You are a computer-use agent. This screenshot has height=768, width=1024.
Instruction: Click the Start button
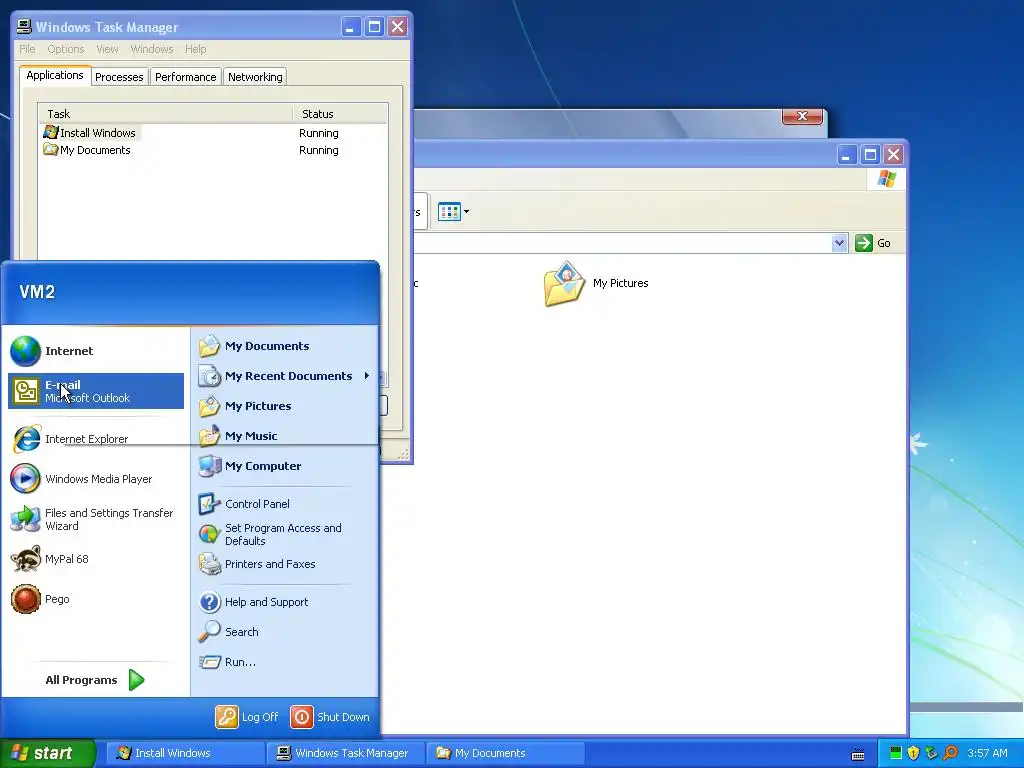pos(48,753)
